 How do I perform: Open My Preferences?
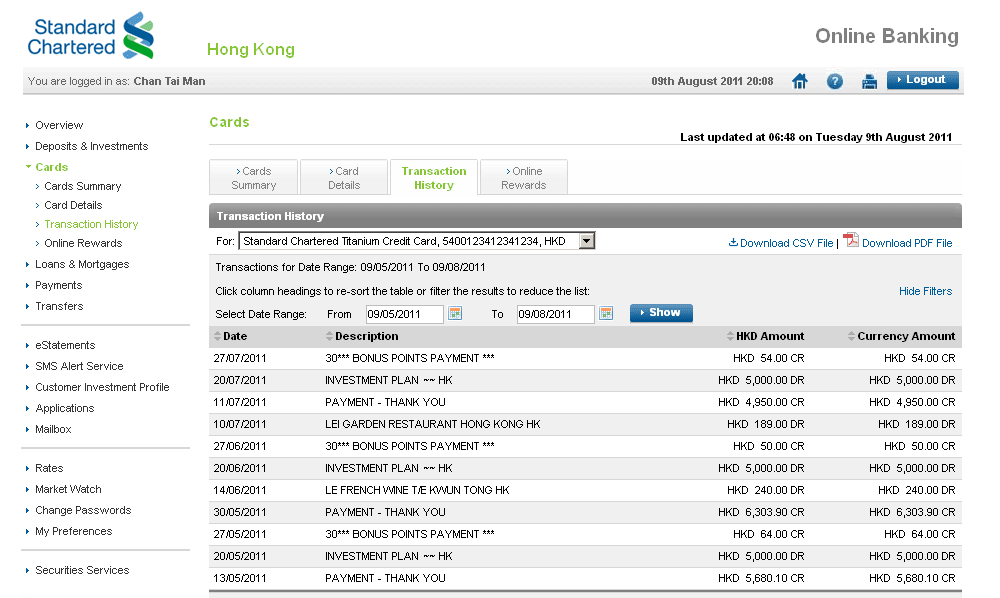coord(73,531)
